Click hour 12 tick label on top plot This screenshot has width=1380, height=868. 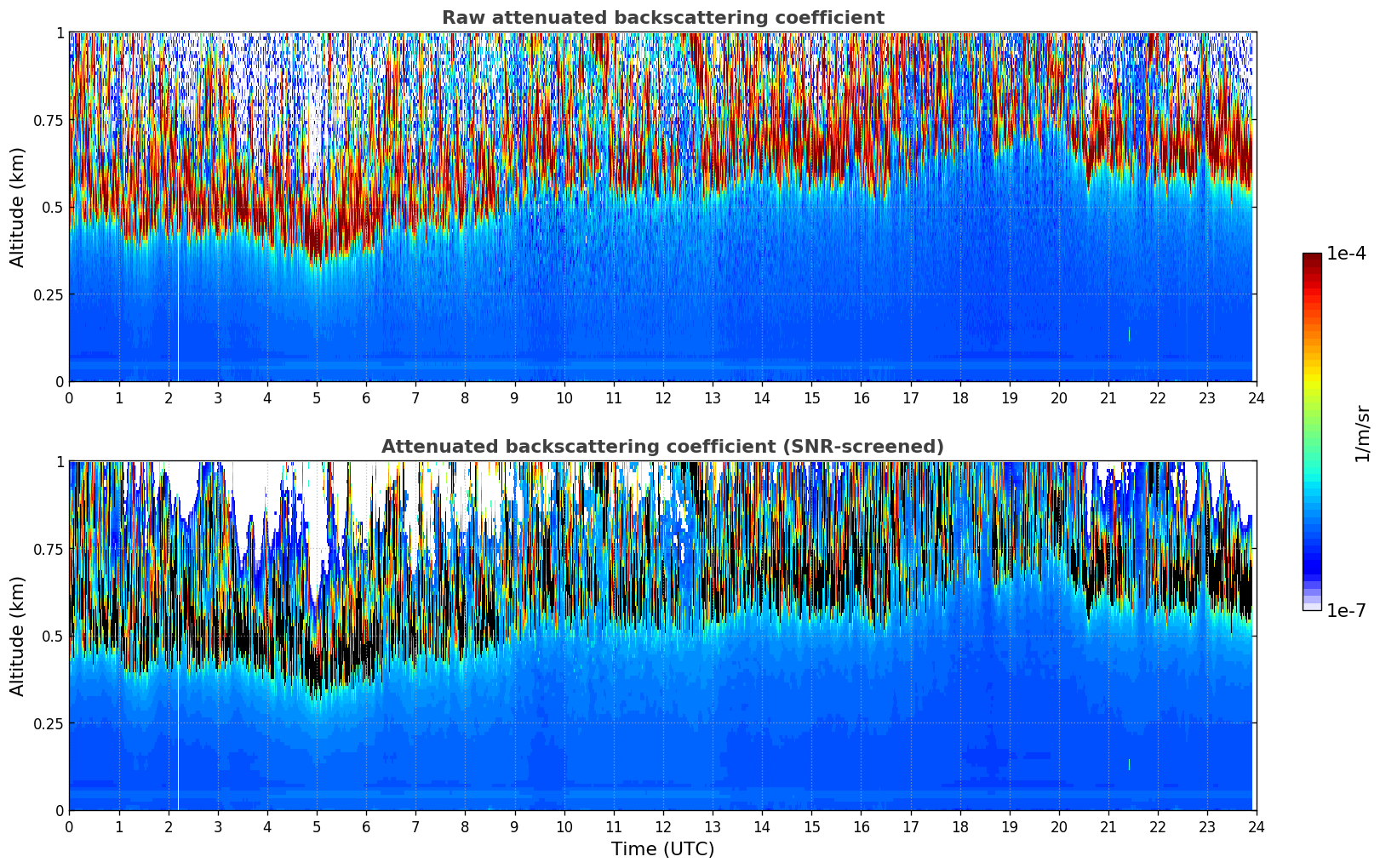pos(662,398)
